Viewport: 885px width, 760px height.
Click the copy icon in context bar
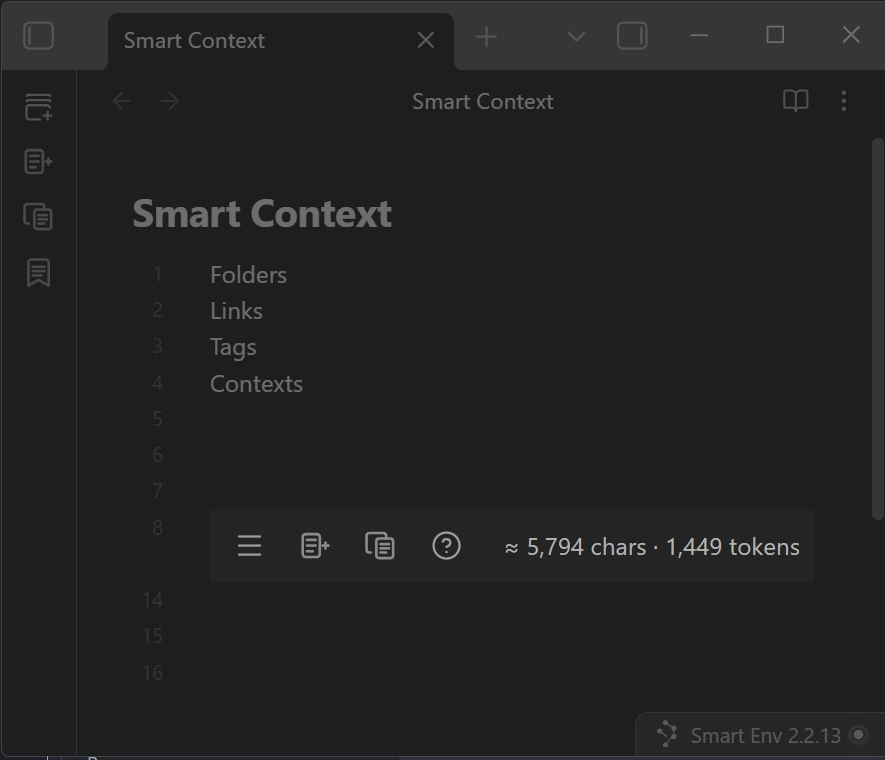click(x=380, y=546)
